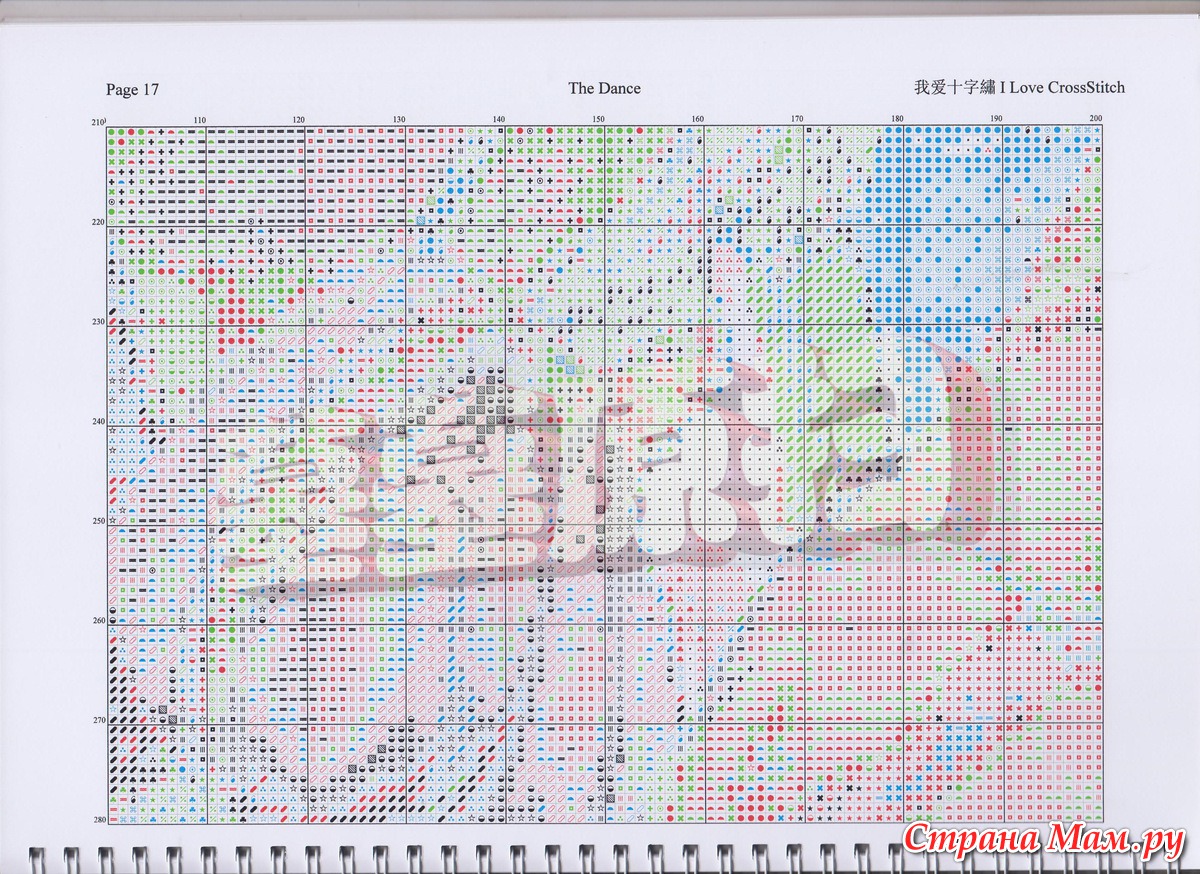The image size is (1200, 874).
Task: Click column number 170 on top ruler
Action: coord(797,120)
